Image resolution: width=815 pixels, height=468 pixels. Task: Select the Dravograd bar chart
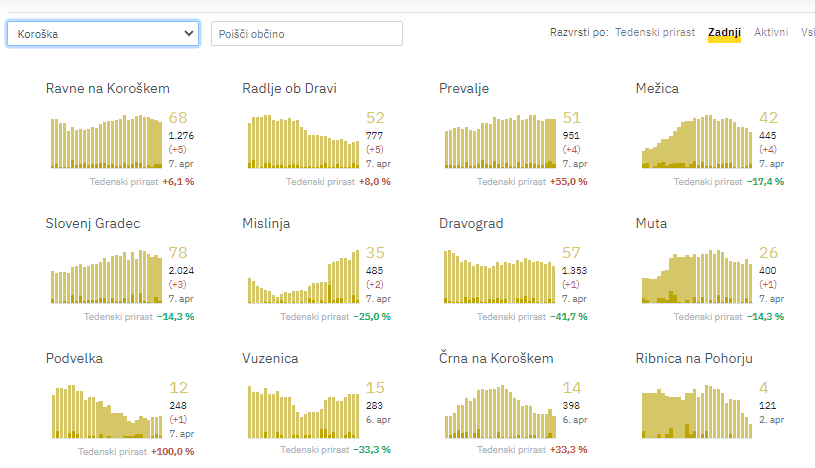pos(499,276)
